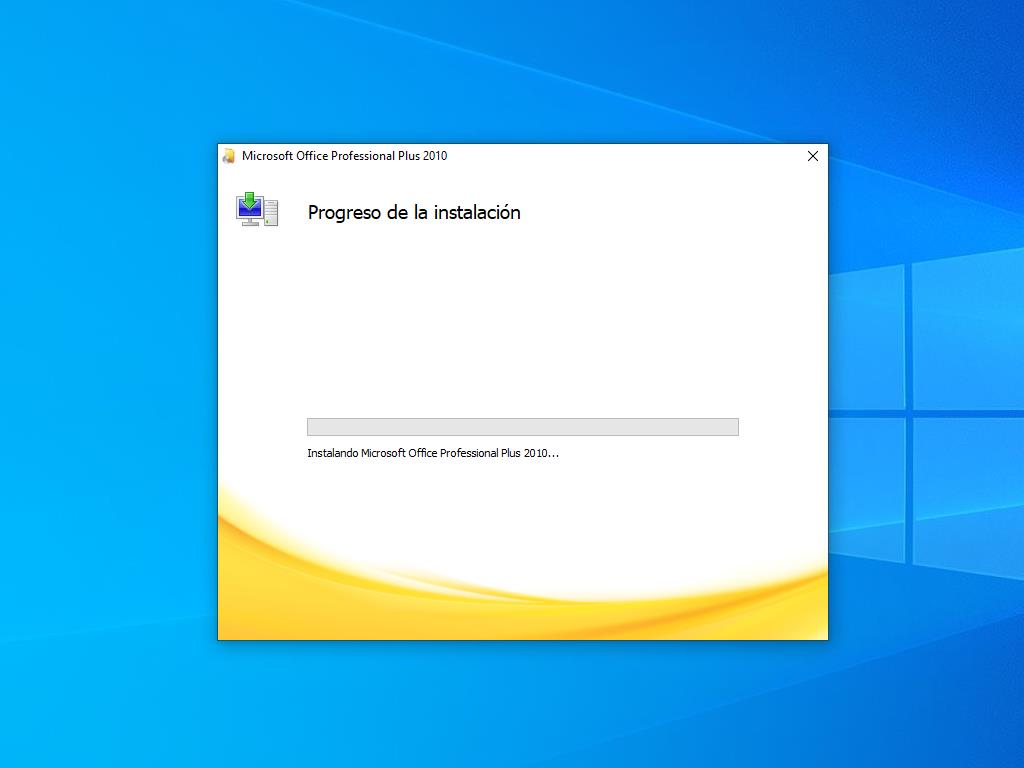Screen dimensions: 1024x768
Task: Click the 'Instalando Microsoft Office Professional Plus 2010...' status text
Action: tap(432, 453)
